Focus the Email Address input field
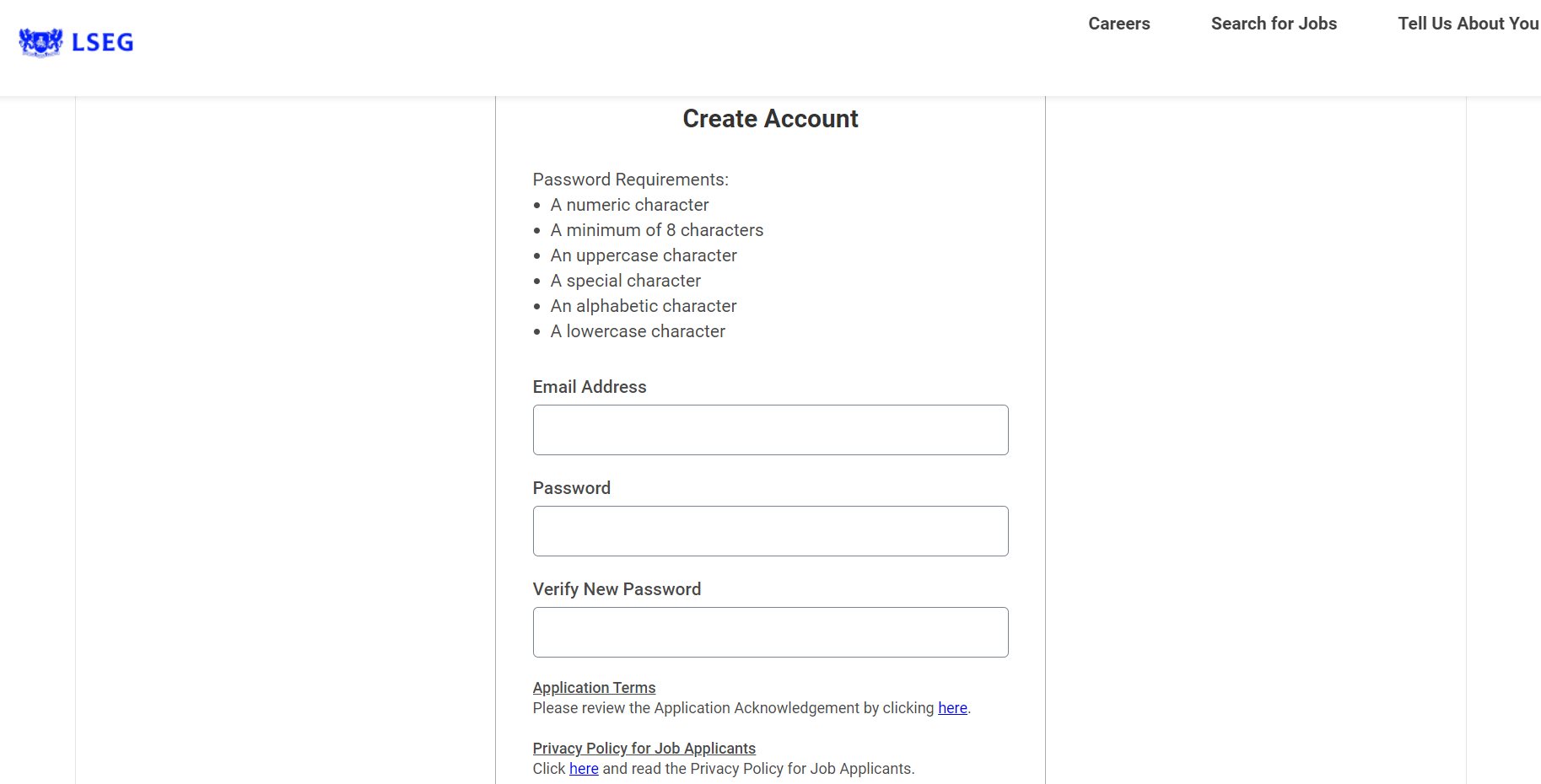 770,430
